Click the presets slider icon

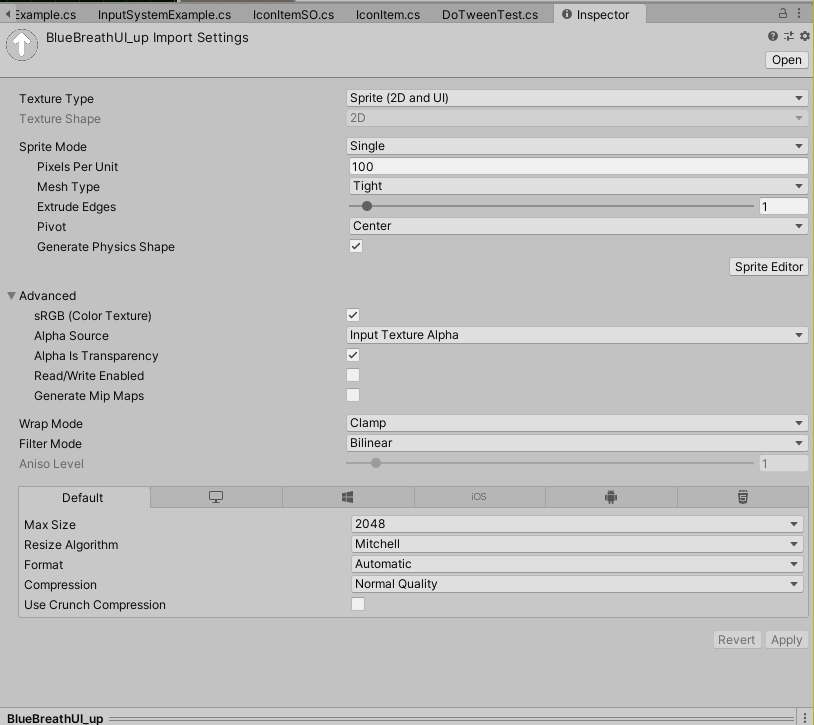789,36
